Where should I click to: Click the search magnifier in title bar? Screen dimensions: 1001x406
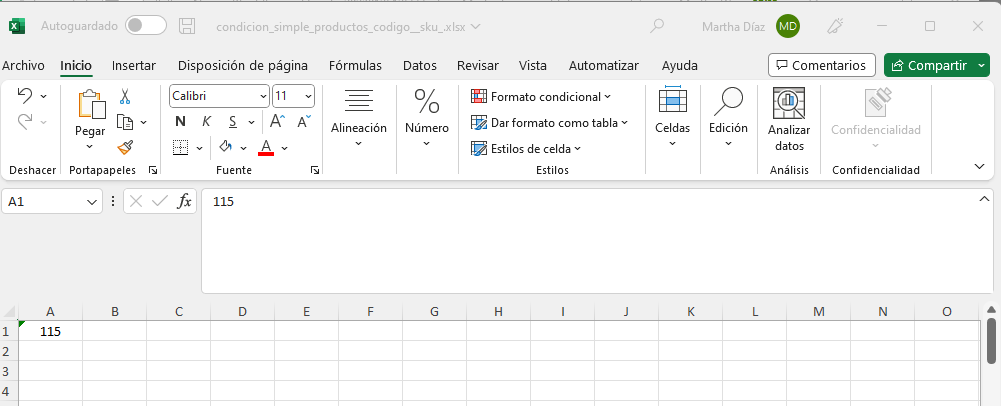658,26
